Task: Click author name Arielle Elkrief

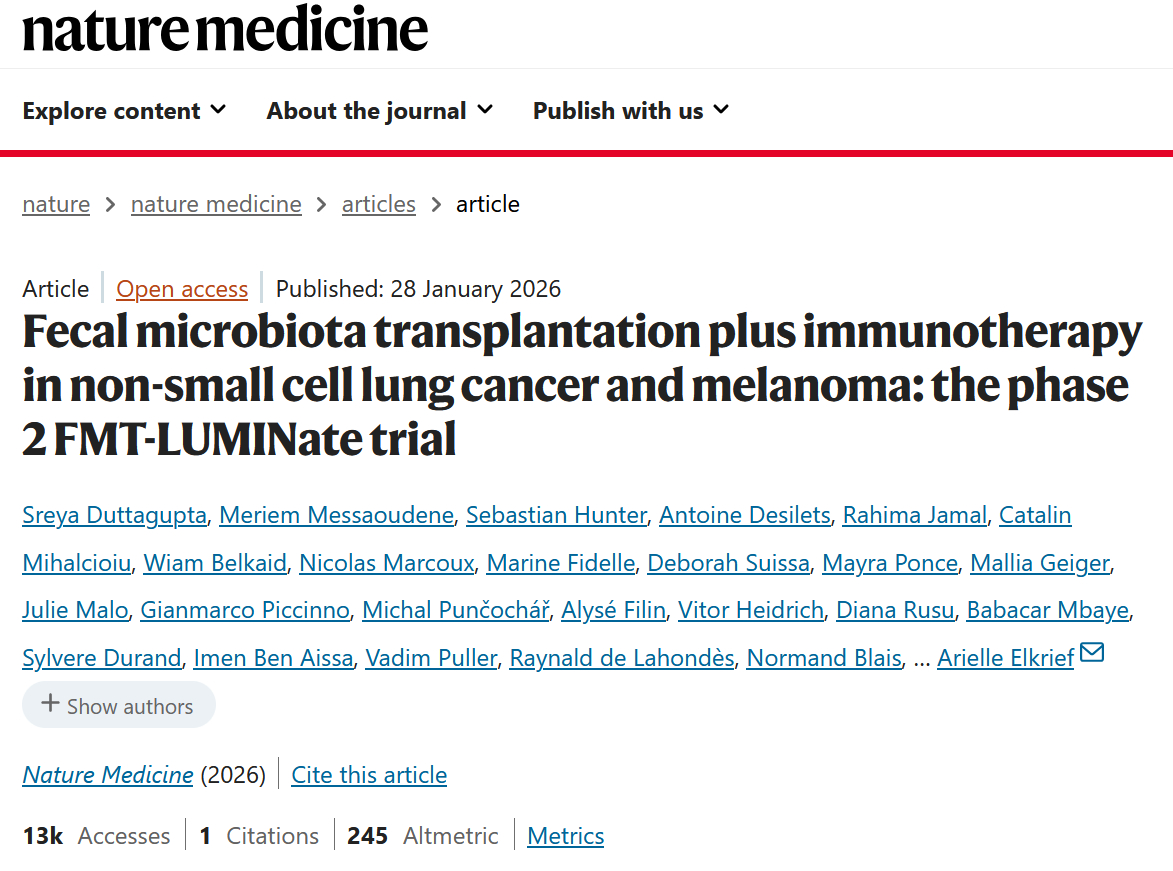Action: (x=1005, y=658)
